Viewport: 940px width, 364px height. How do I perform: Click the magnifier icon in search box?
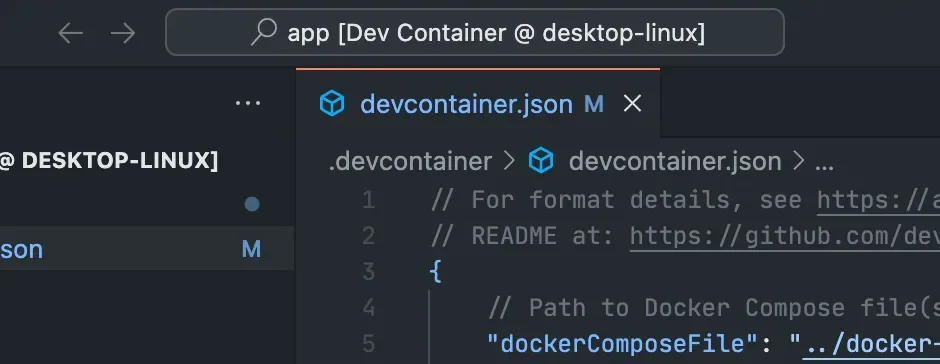point(263,32)
